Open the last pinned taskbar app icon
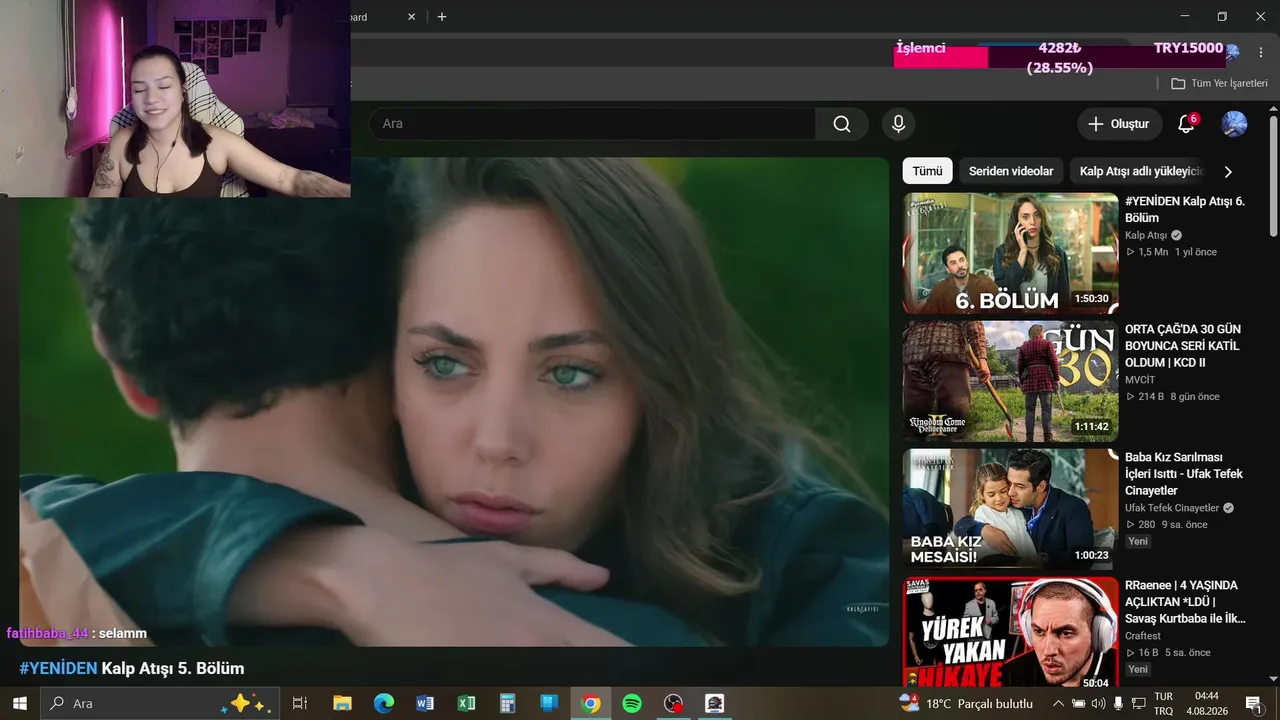 pyautogui.click(x=714, y=703)
